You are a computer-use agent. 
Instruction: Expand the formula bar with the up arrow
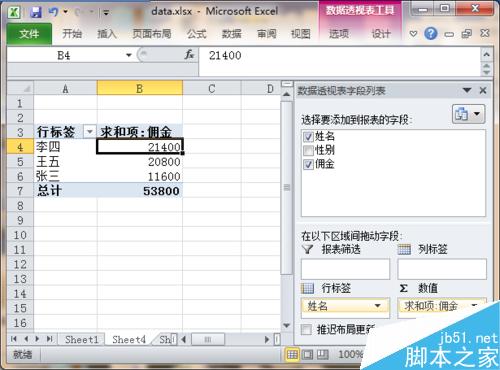point(486,54)
